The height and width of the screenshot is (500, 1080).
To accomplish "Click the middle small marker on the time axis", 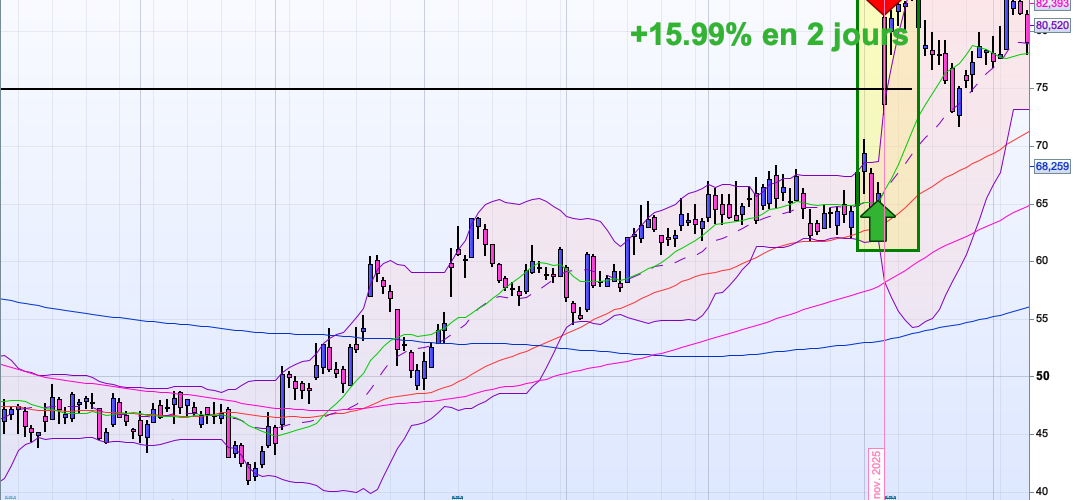I will [456, 495].
